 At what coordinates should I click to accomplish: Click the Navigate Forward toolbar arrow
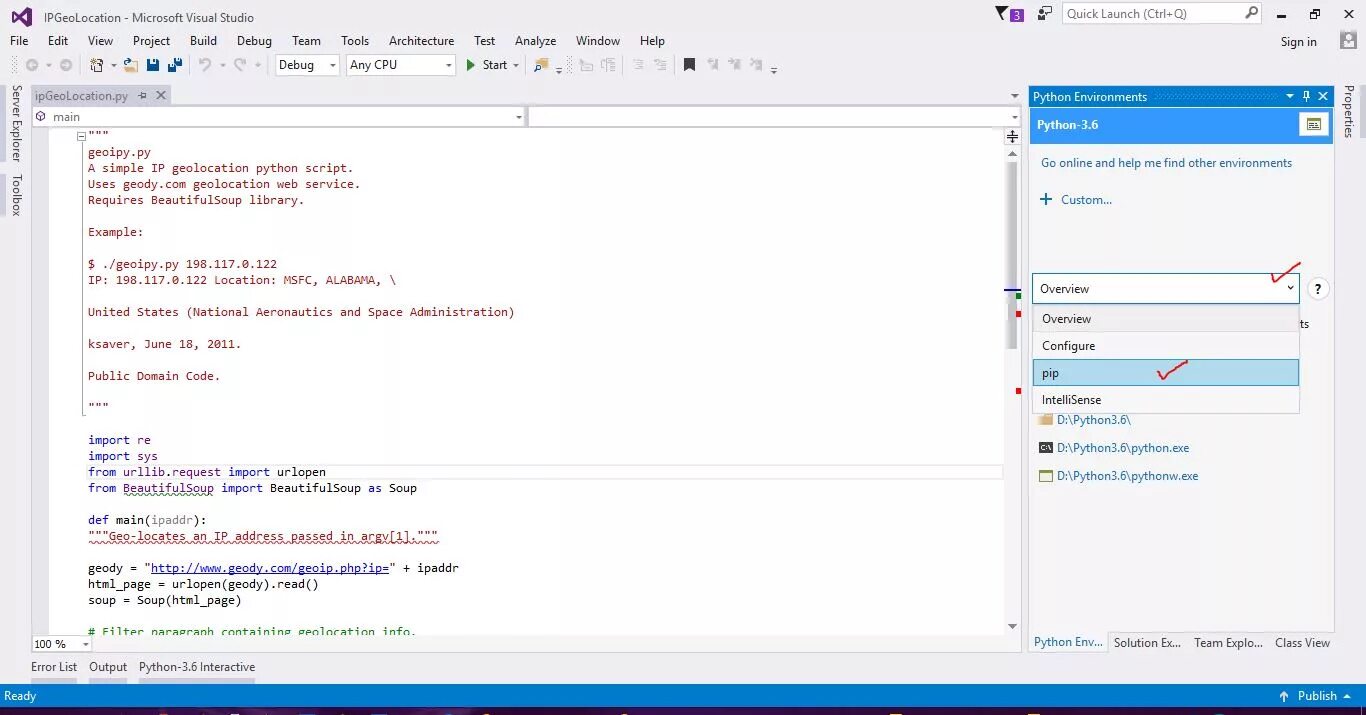tap(66, 65)
